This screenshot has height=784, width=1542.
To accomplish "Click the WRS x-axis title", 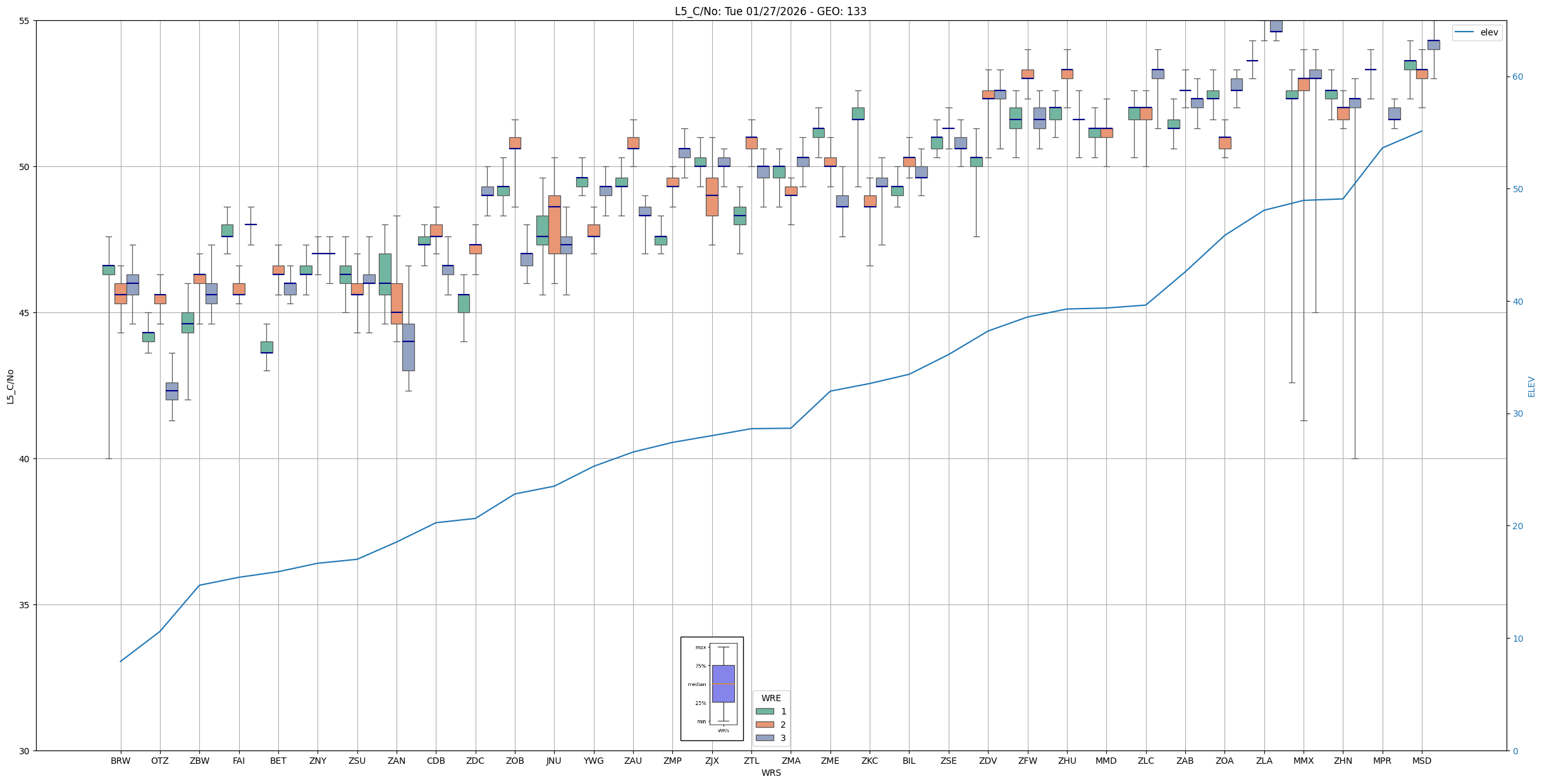I will click(x=771, y=773).
